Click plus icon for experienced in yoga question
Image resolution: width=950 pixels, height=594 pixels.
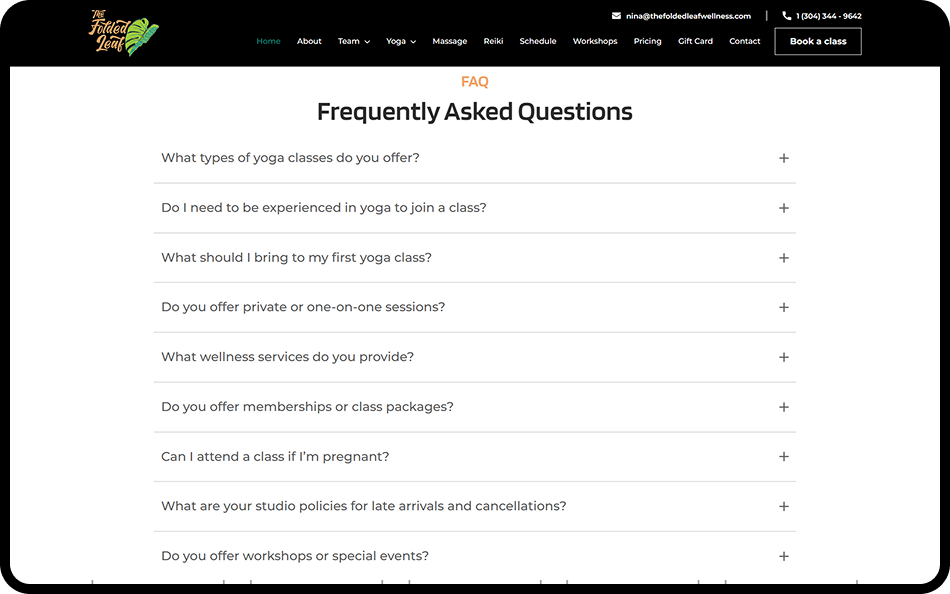click(783, 208)
